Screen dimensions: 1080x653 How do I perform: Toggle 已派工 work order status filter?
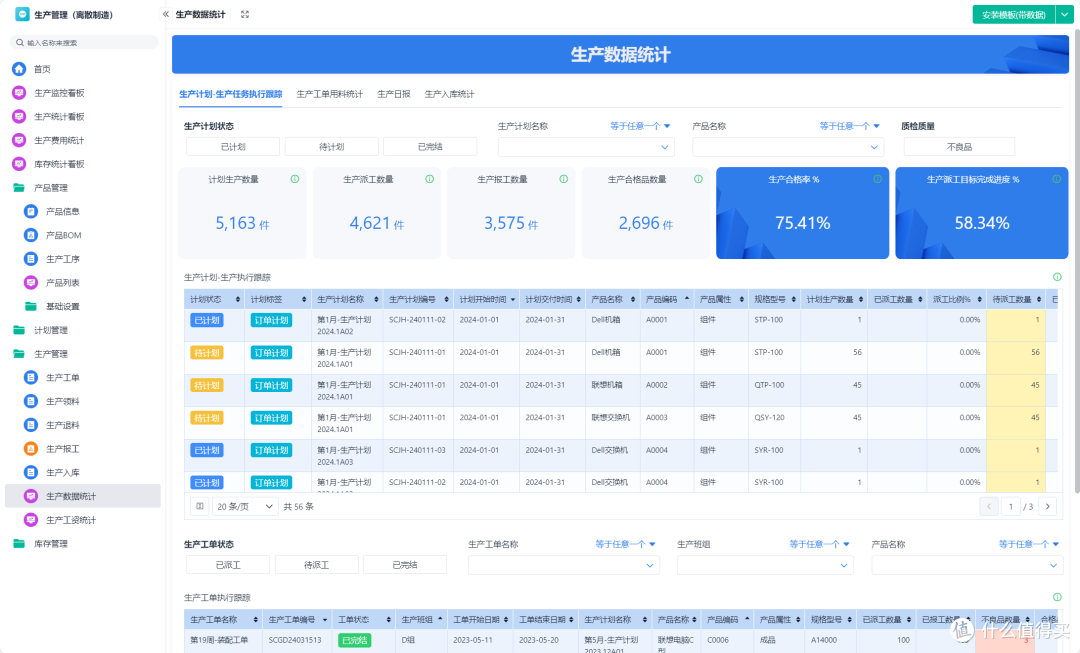tap(228, 565)
